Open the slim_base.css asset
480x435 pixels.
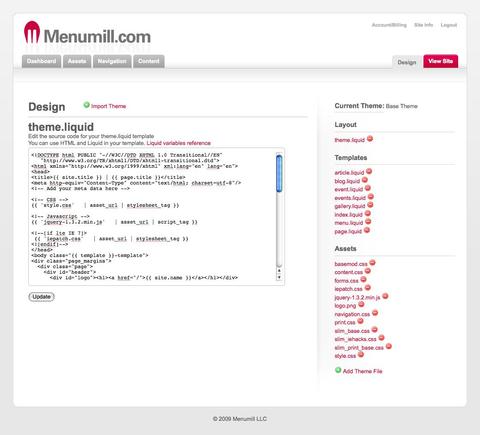(x=352, y=331)
